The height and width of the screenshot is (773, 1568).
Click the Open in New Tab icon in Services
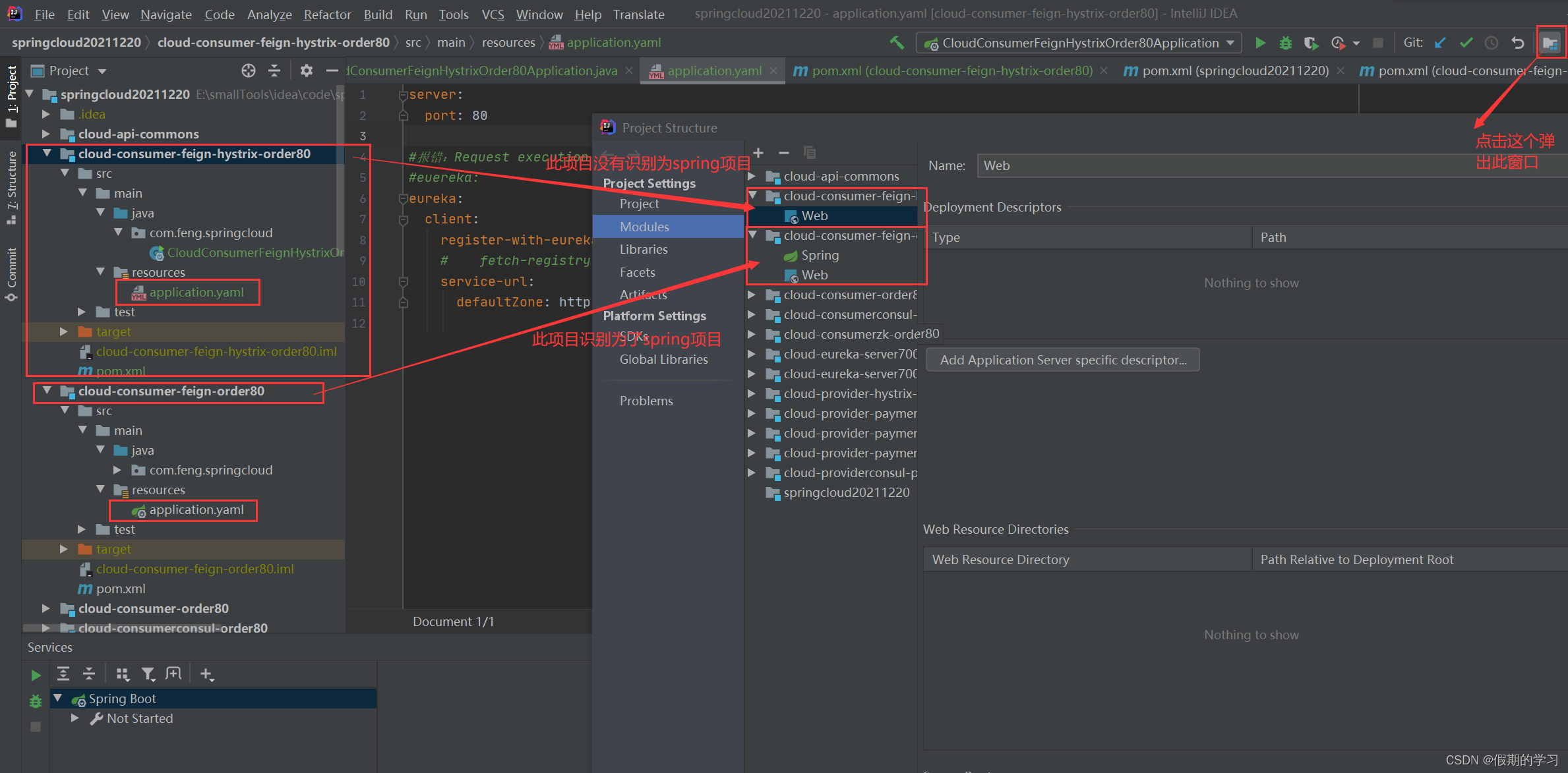tap(173, 673)
